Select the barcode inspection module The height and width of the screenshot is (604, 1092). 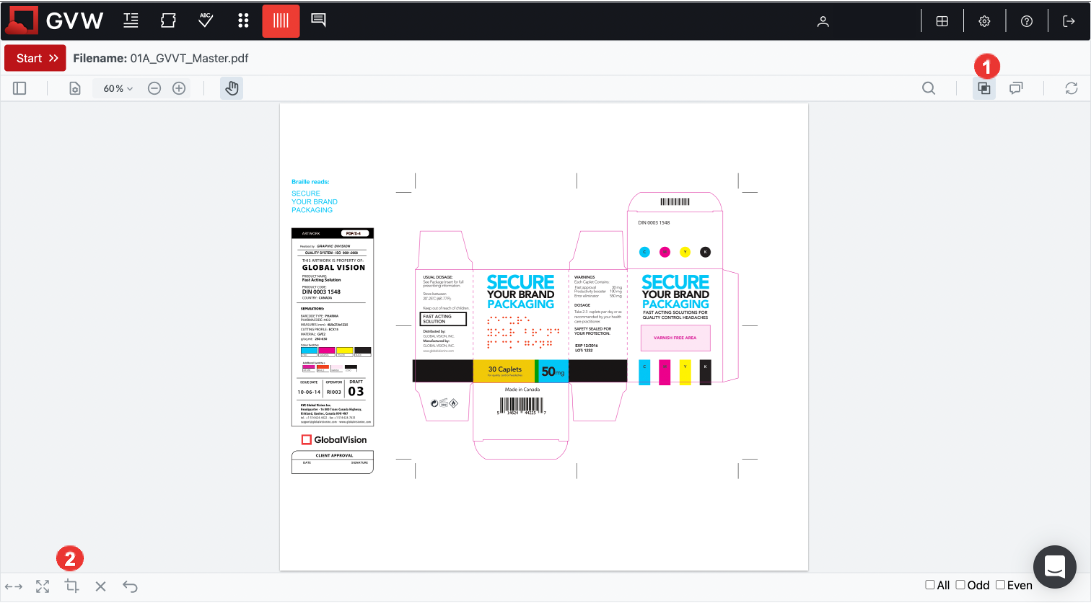(280, 21)
